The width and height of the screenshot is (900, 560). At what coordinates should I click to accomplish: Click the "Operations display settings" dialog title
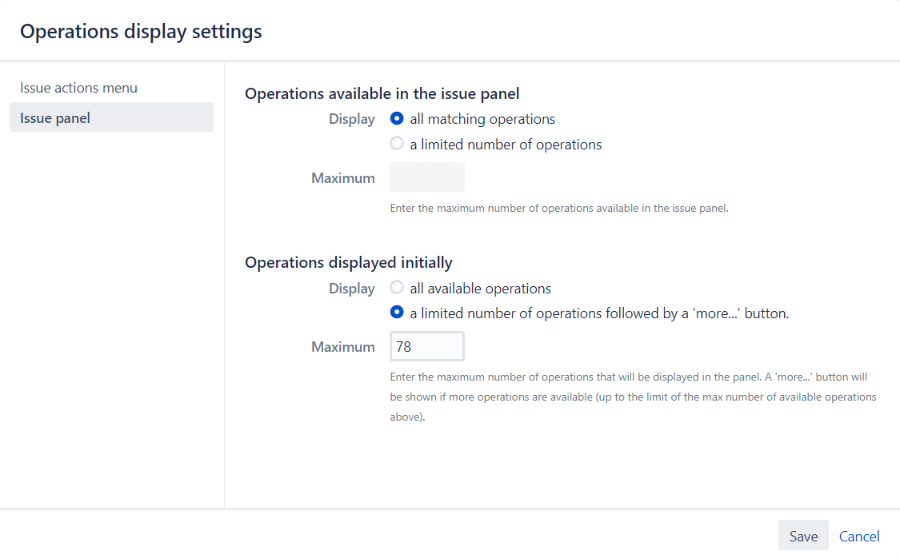(141, 31)
